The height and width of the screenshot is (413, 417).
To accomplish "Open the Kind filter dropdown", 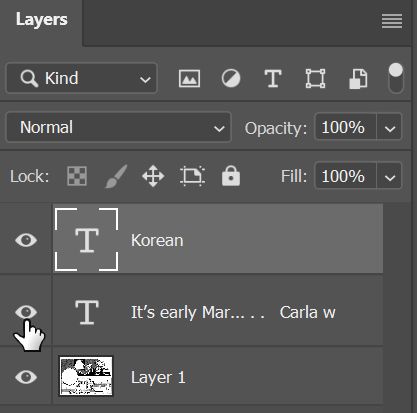I will (x=81, y=78).
